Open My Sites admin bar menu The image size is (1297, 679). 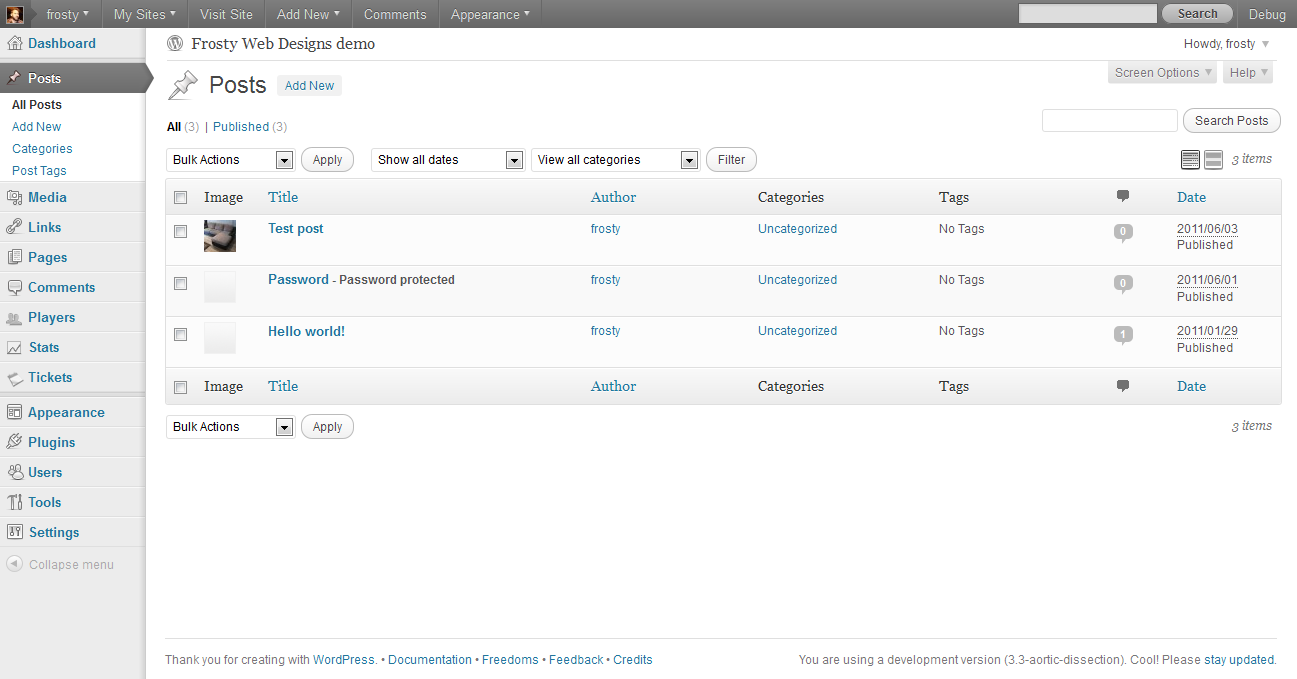point(144,14)
